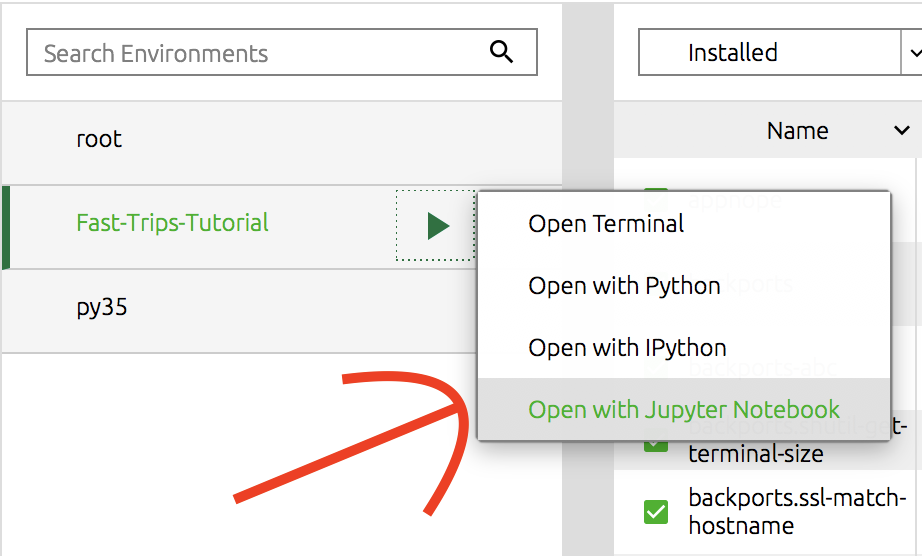
Task: Choose Open with Python
Action: pos(624,286)
